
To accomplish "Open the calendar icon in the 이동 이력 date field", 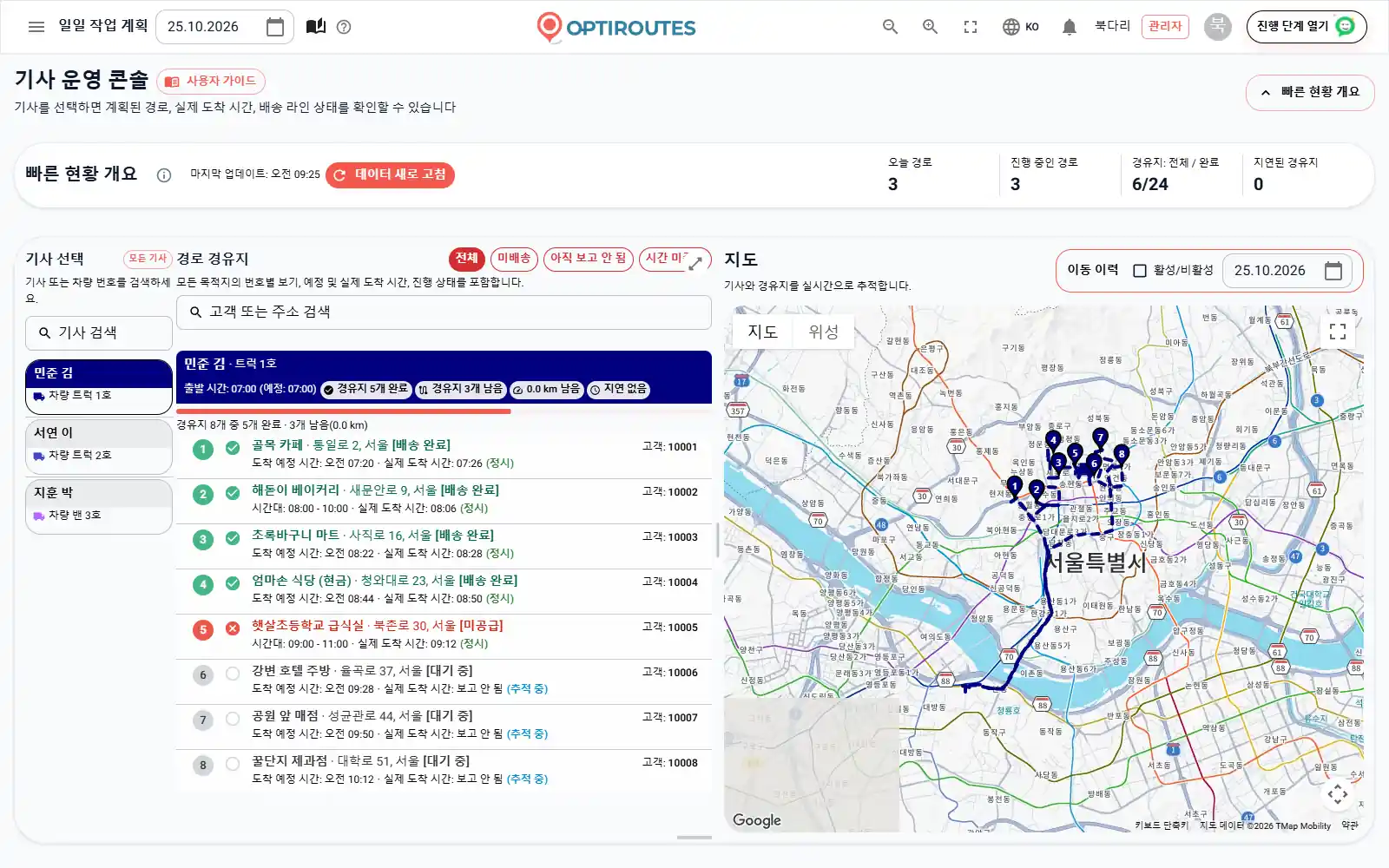I will [1333, 271].
